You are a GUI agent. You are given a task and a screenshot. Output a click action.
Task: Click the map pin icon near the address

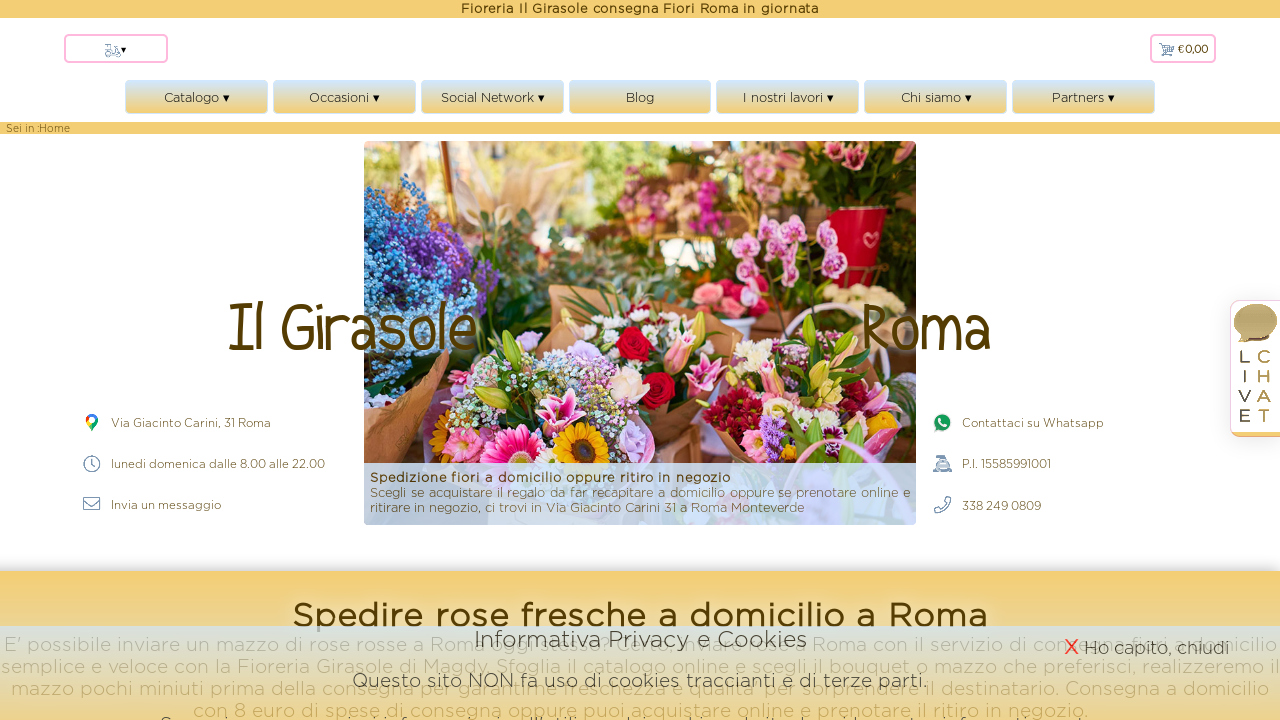[91, 422]
